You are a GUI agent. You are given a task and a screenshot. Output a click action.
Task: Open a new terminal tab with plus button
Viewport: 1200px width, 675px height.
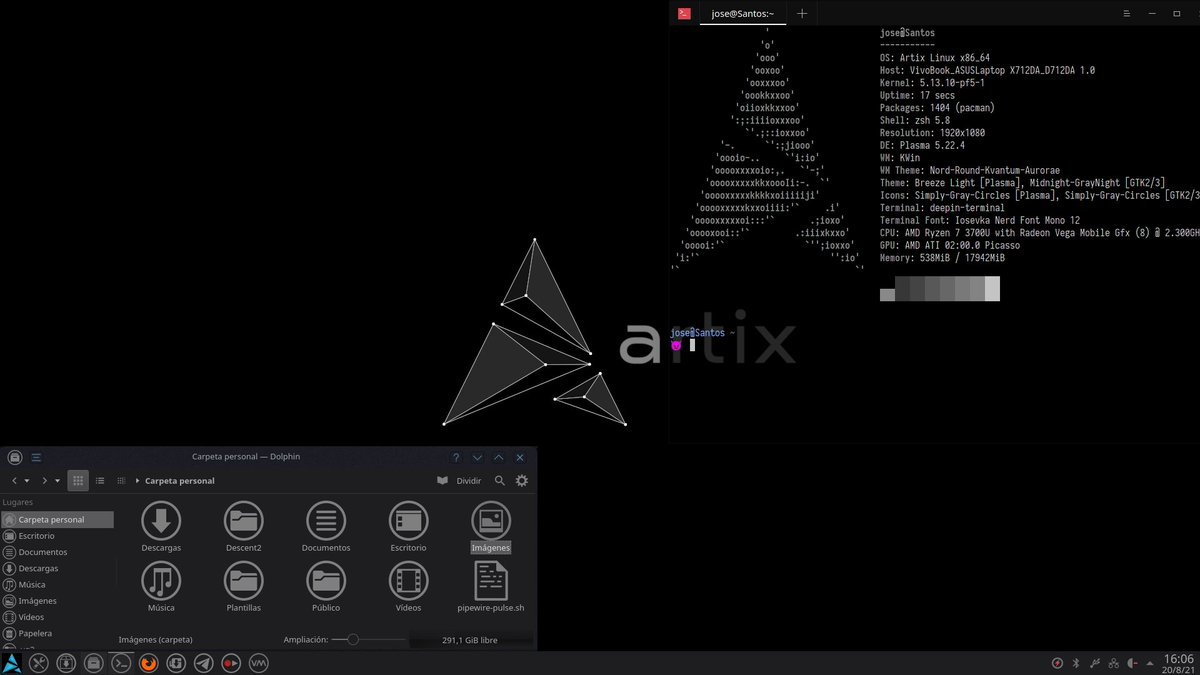[802, 13]
